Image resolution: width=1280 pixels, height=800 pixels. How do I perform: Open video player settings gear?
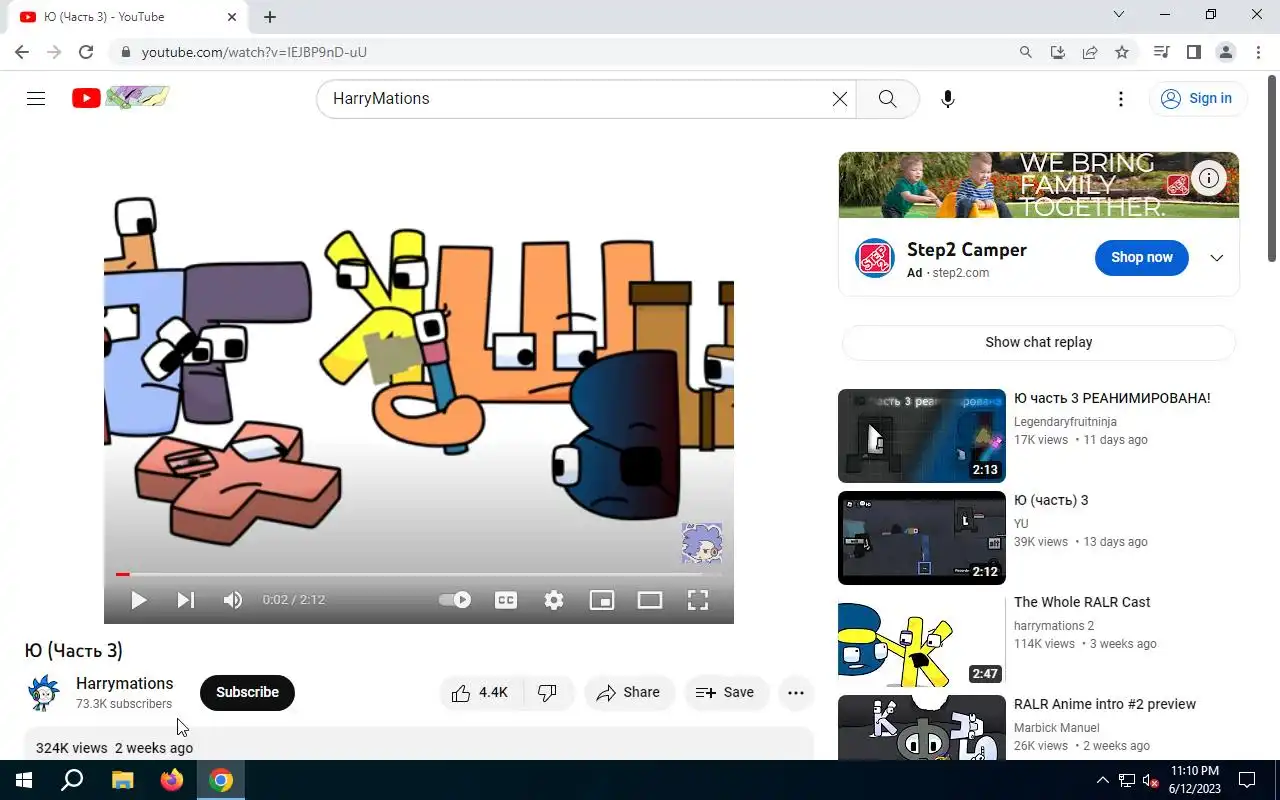click(554, 600)
